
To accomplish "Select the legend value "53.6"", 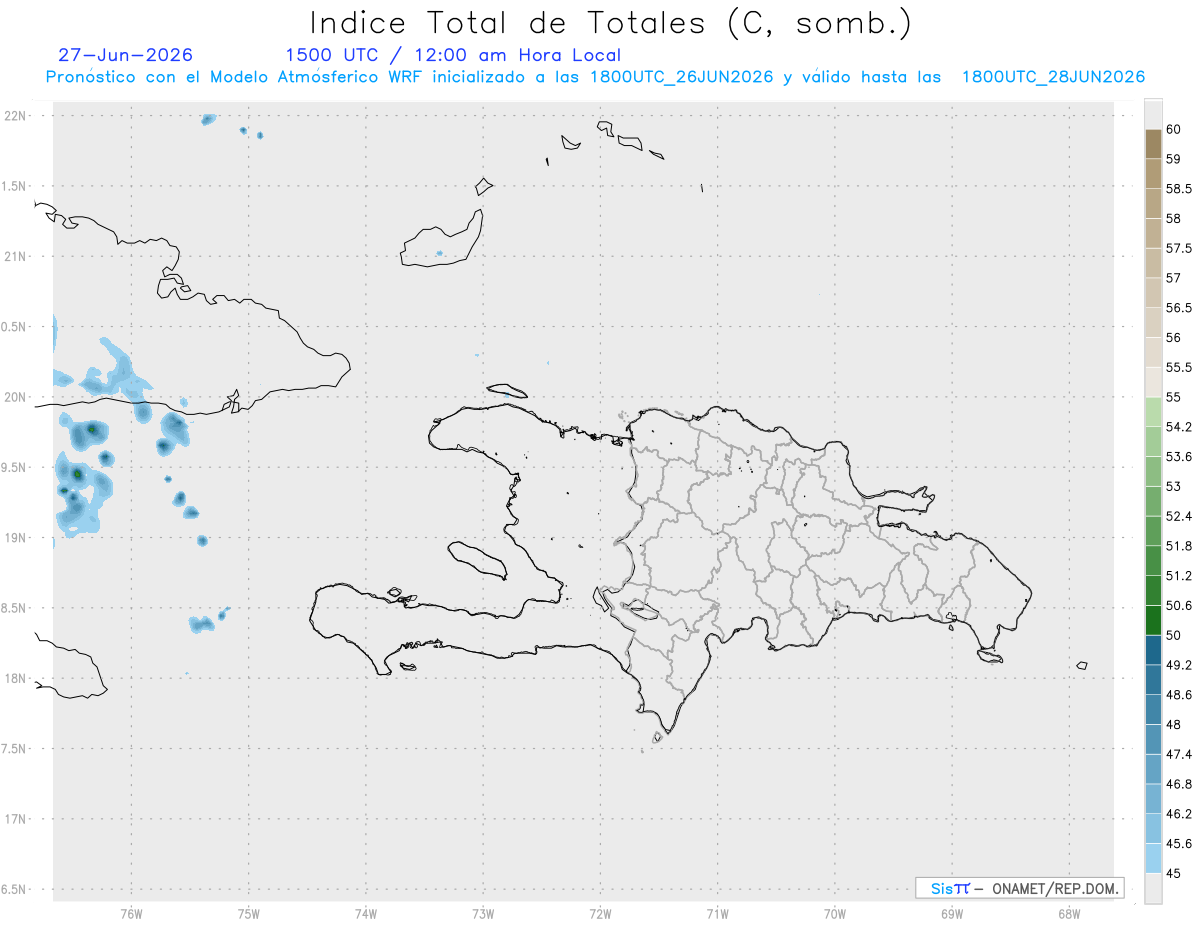I will click(x=1179, y=457).
